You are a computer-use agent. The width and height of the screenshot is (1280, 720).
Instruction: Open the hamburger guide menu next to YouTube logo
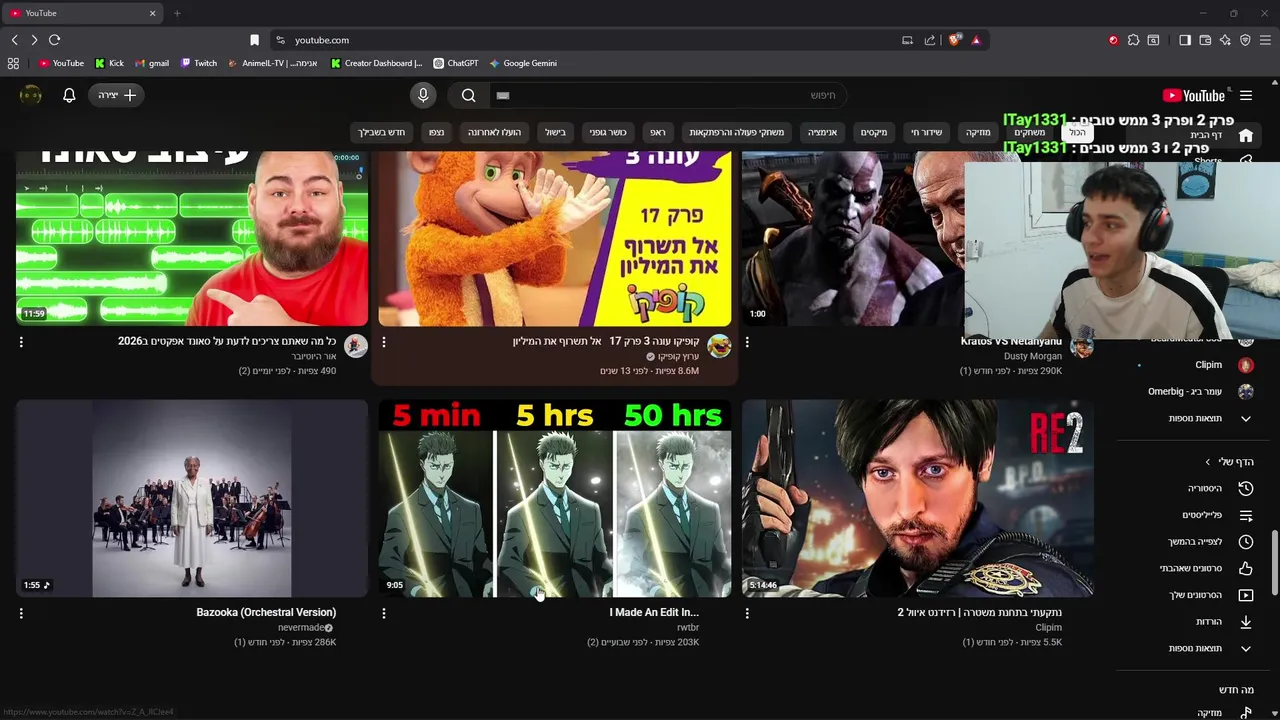pos(1246,95)
